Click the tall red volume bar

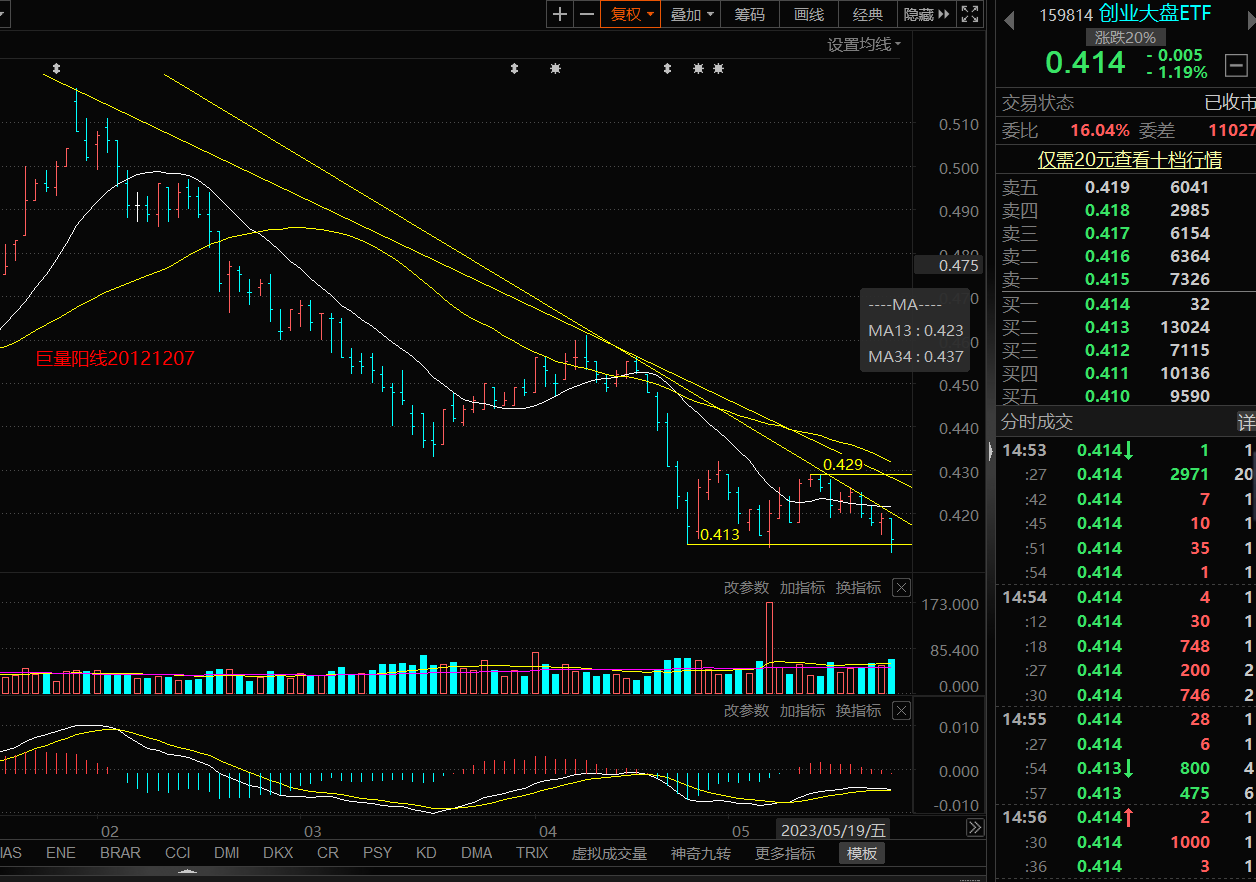point(769,648)
